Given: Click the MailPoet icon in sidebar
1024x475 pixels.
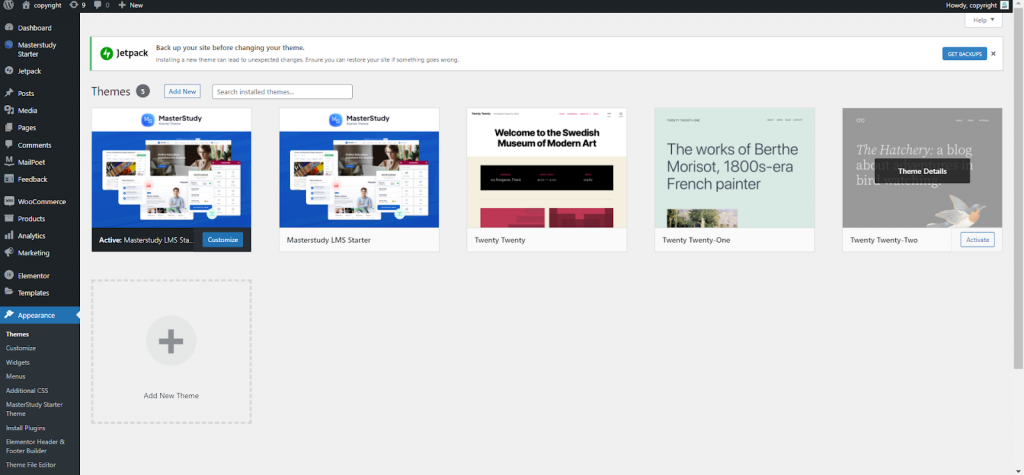Looking at the screenshot, I should [x=9, y=161].
